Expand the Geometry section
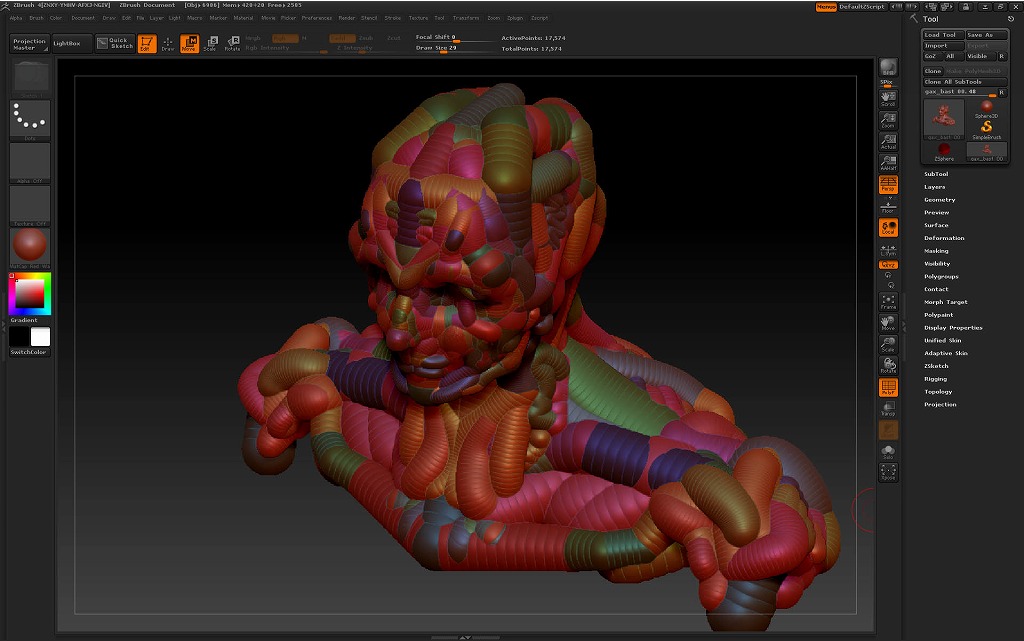The height and width of the screenshot is (641, 1024). [939, 200]
